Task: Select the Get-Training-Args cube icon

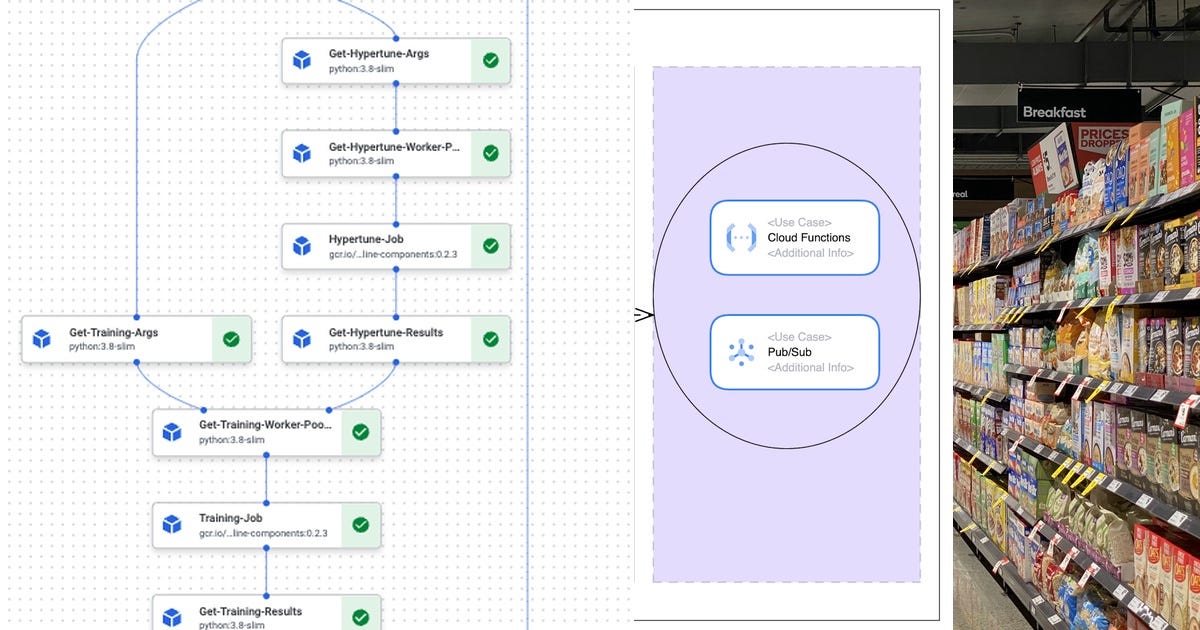Action: [x=43, y=339]
